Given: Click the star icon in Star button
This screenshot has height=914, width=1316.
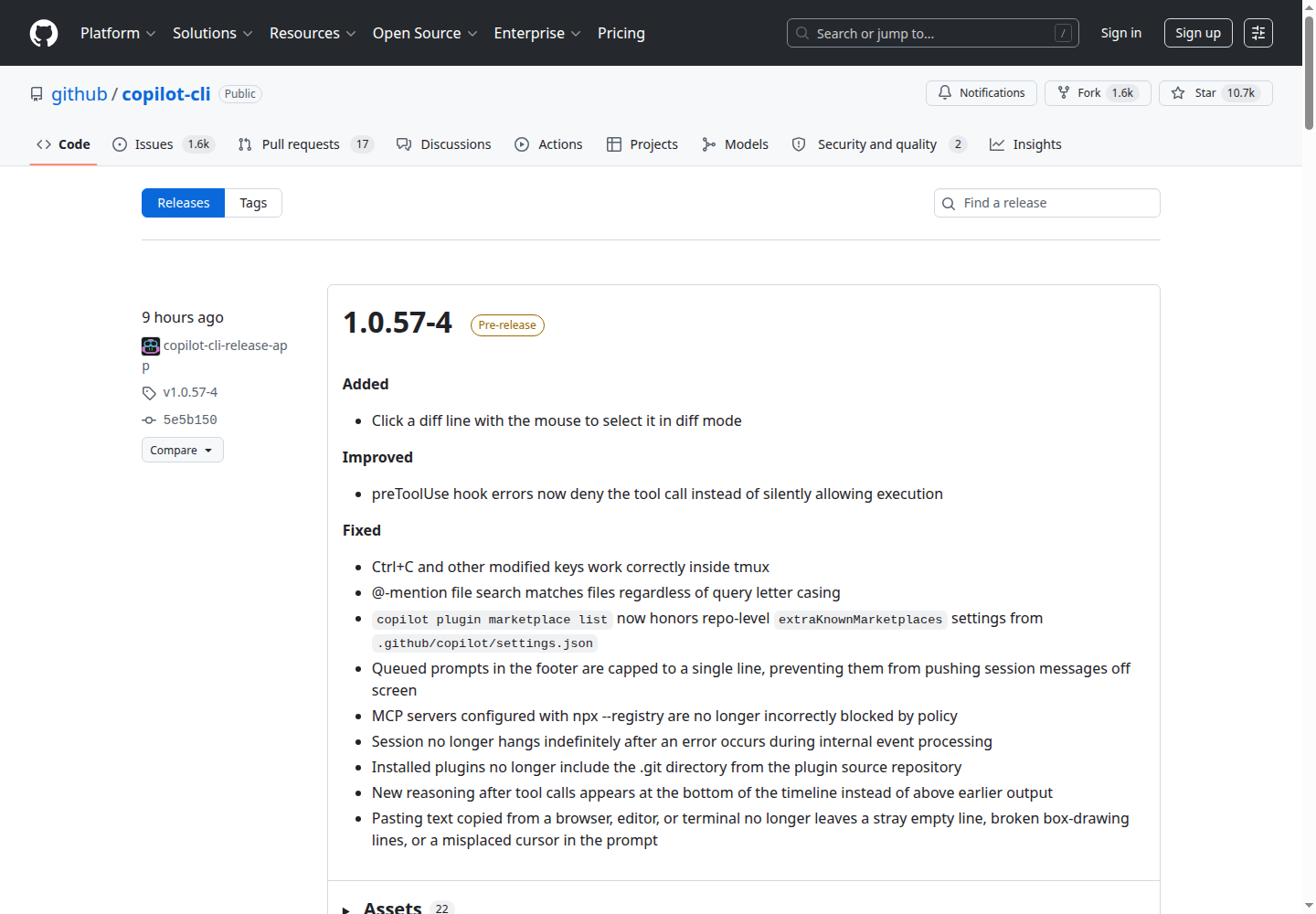Looking at the screenshot, I should coord(1178,93).
